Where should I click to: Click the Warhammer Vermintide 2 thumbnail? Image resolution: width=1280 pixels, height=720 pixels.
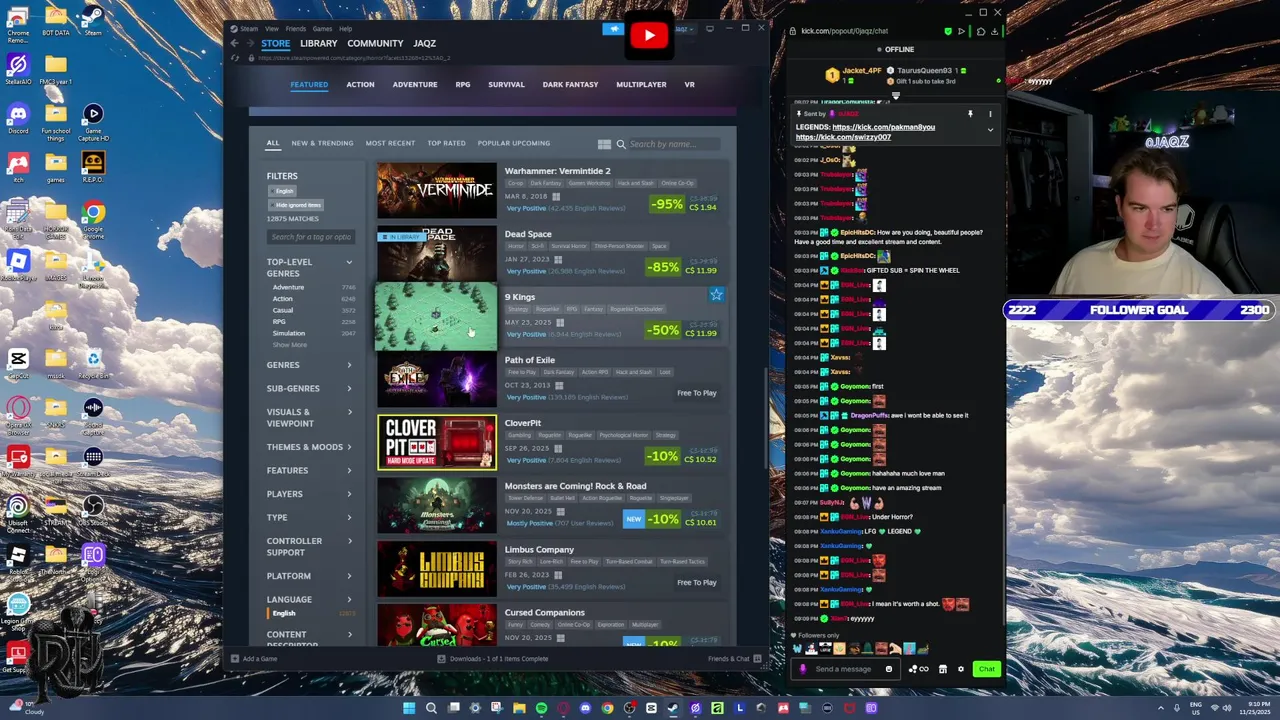(x=436, y=190)
